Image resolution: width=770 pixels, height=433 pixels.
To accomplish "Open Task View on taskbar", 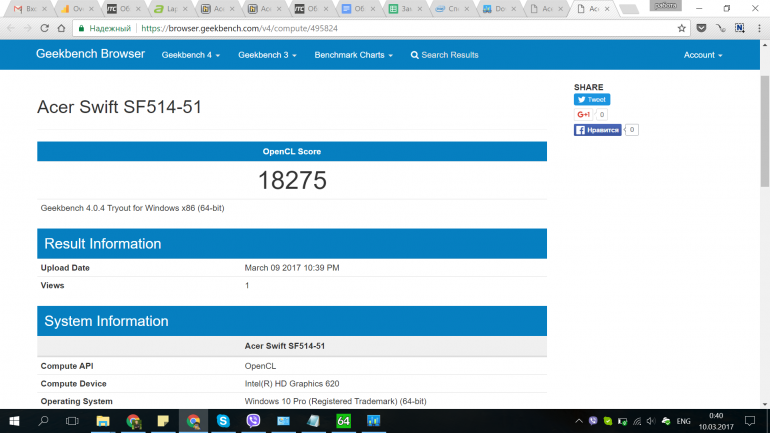I will click(72, 421).
